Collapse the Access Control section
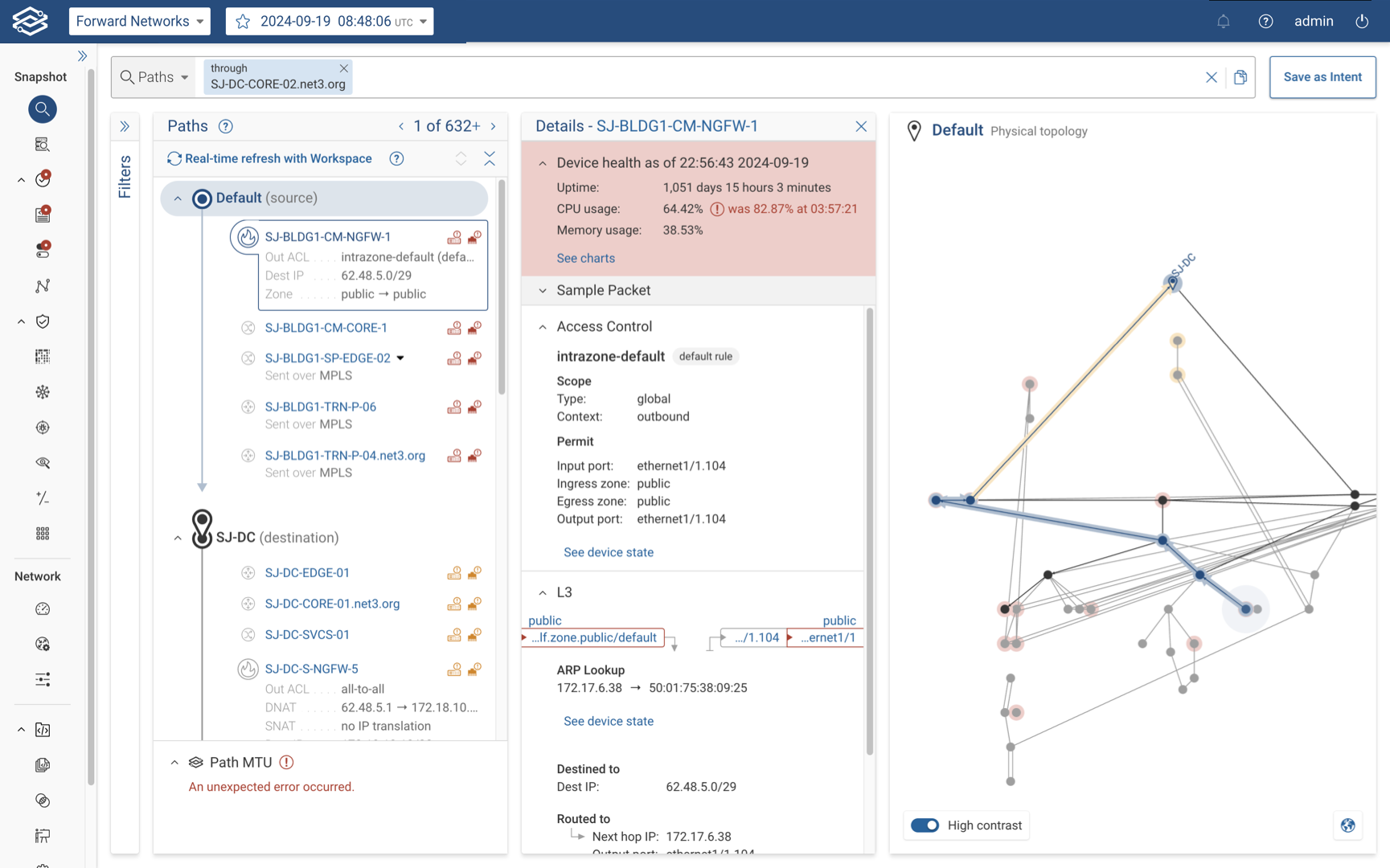 point(542,326)
